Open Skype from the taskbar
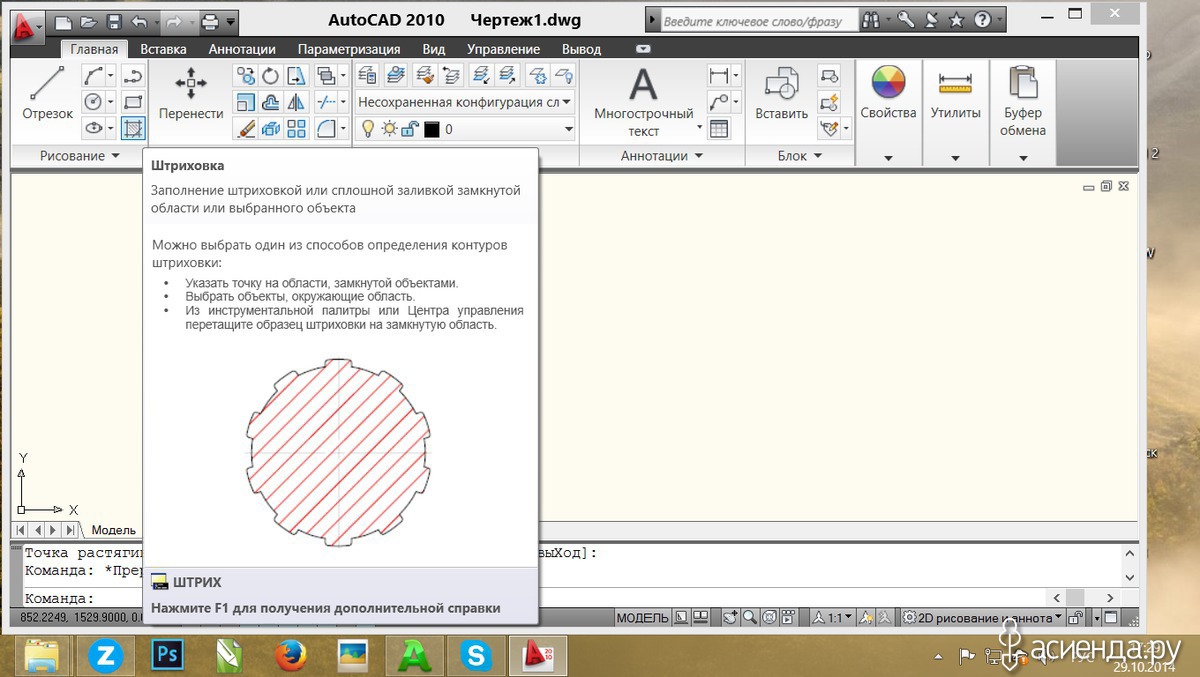Screen dimensions: 1200x677 pyautogui.click(x=477, y=655)
